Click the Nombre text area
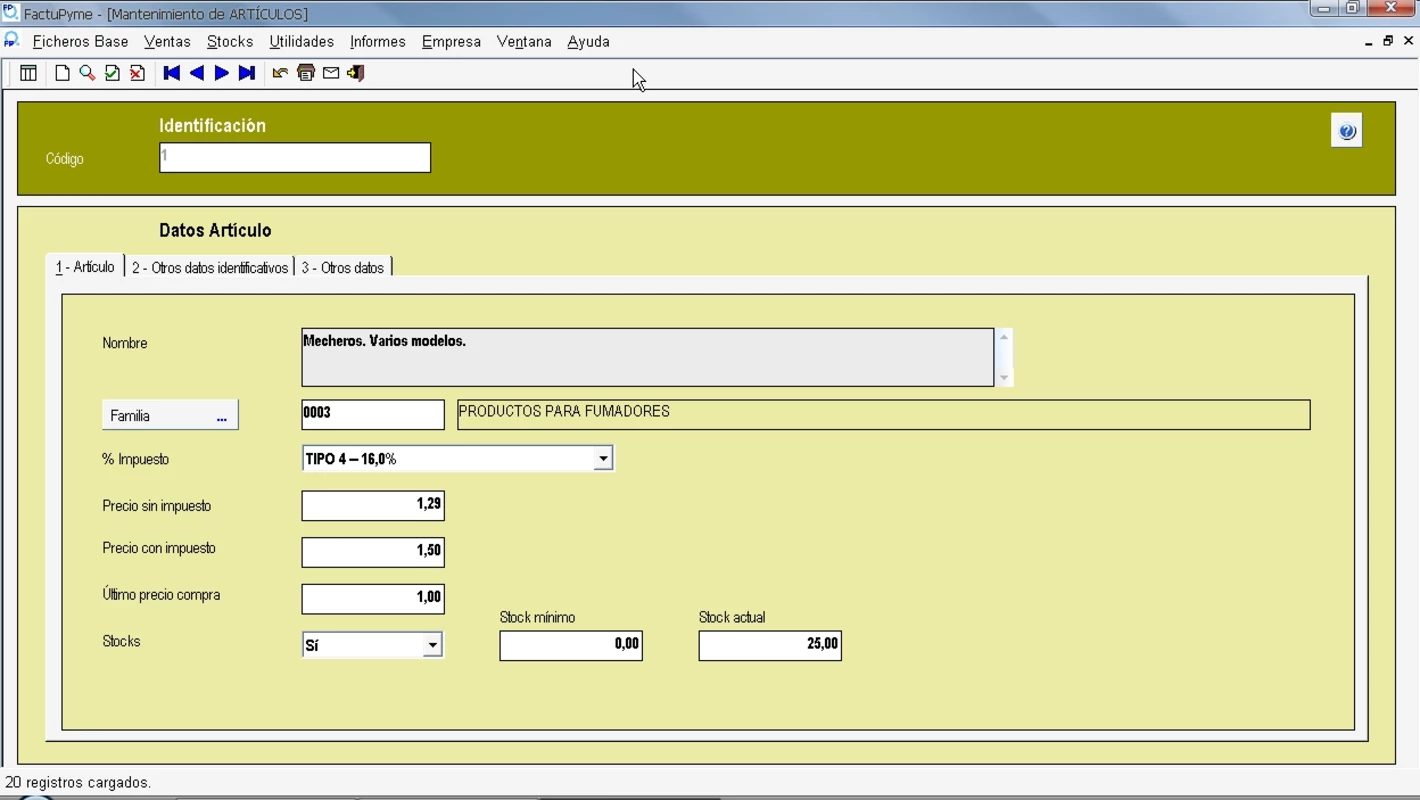Image resolution: width=1420 pixels, height=800 pixels. [647, 357]
